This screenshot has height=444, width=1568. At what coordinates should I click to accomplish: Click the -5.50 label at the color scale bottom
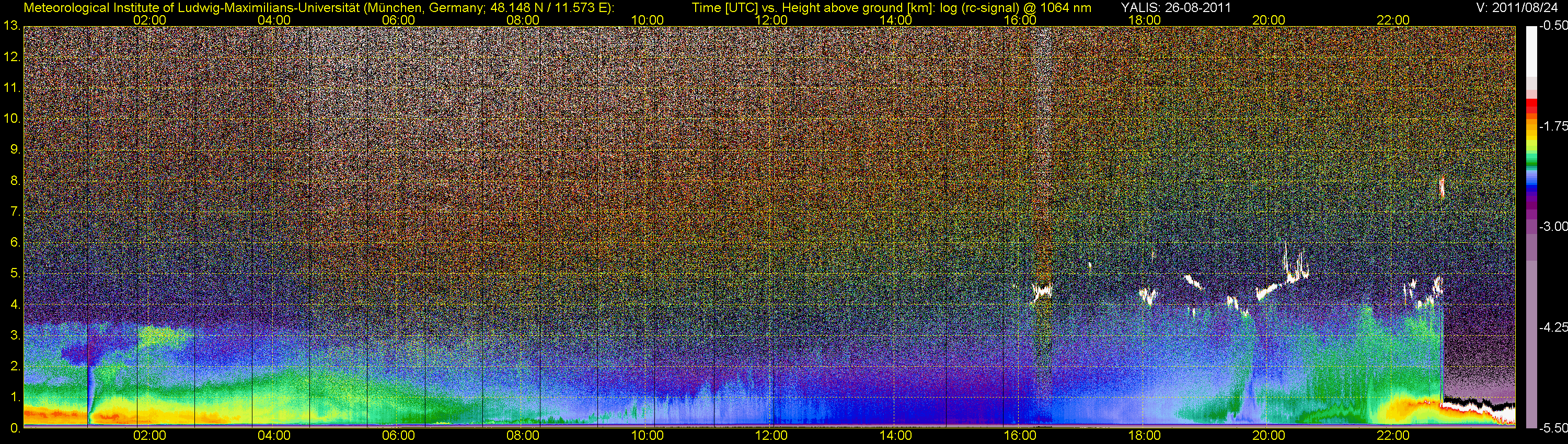[x=1553, y=428]
